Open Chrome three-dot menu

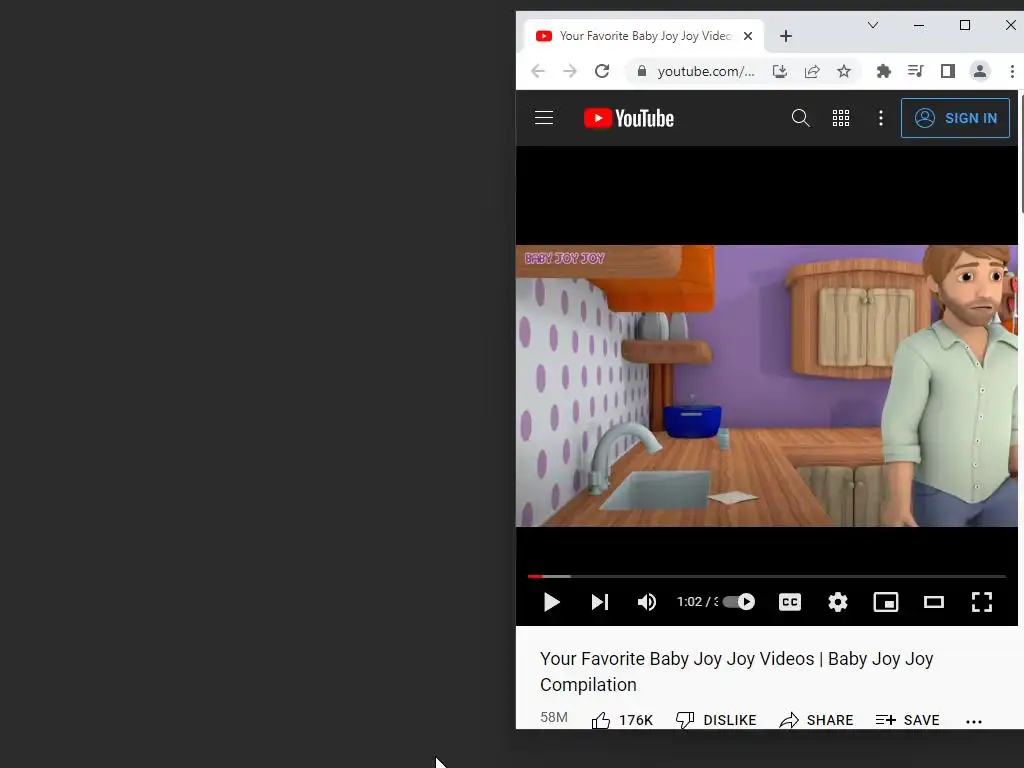[x=1012, y=71]
